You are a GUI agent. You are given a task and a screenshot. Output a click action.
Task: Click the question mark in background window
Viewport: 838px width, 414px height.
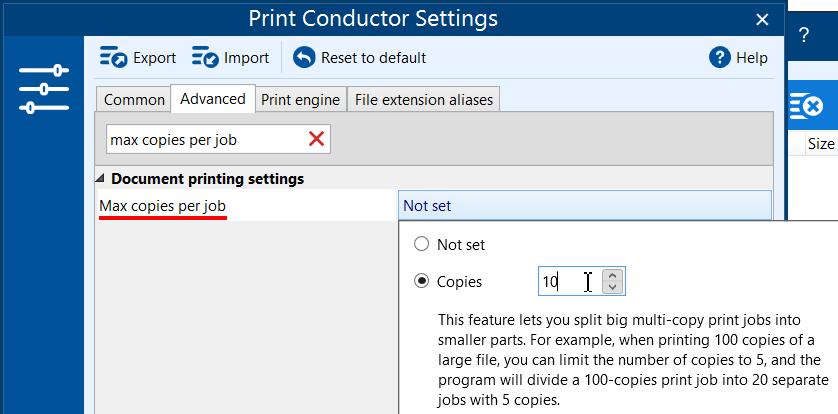(x=803, y=34)
